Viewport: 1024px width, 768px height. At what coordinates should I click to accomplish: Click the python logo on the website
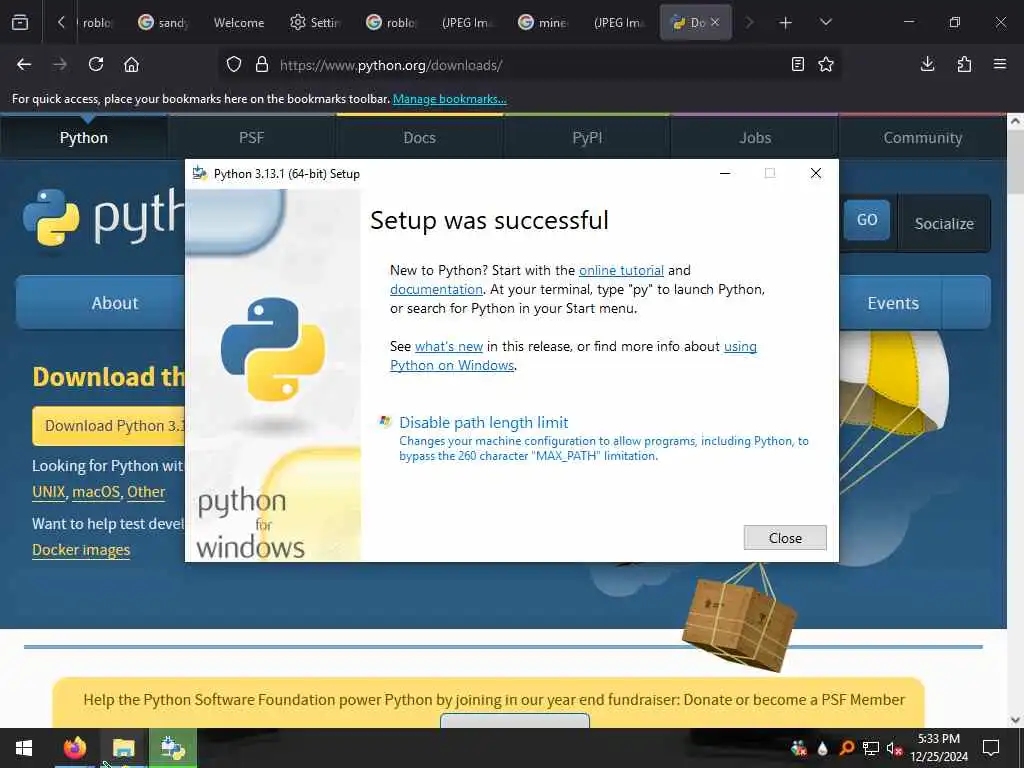click(x=103, y=217)
